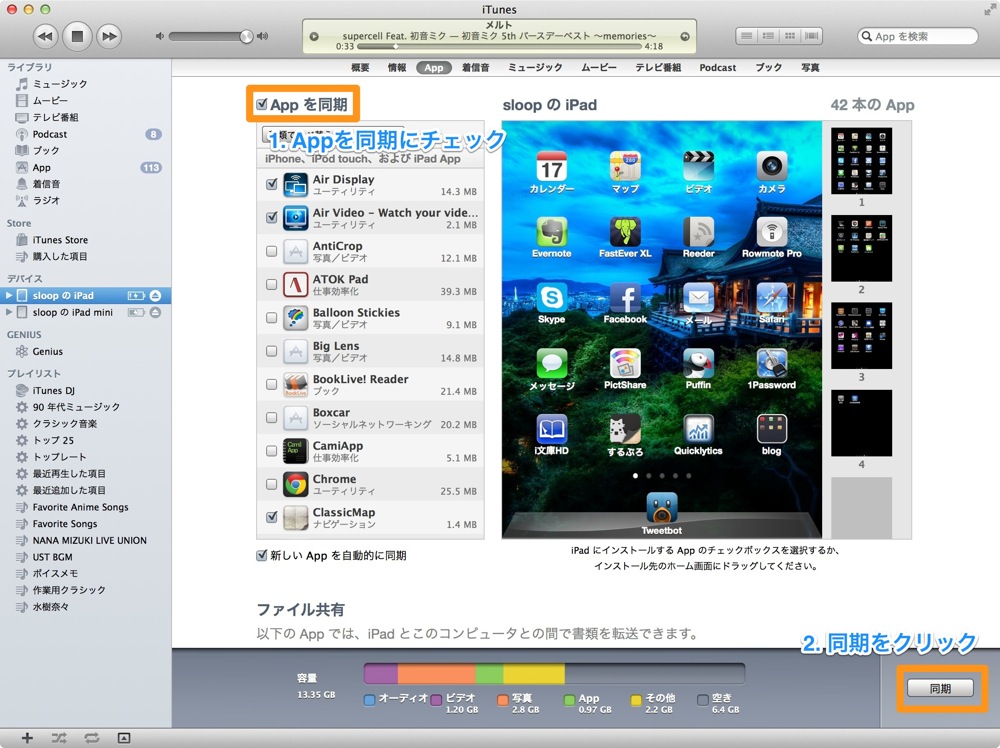Click the カレンダー icon on iPad screen

point(552,166)
